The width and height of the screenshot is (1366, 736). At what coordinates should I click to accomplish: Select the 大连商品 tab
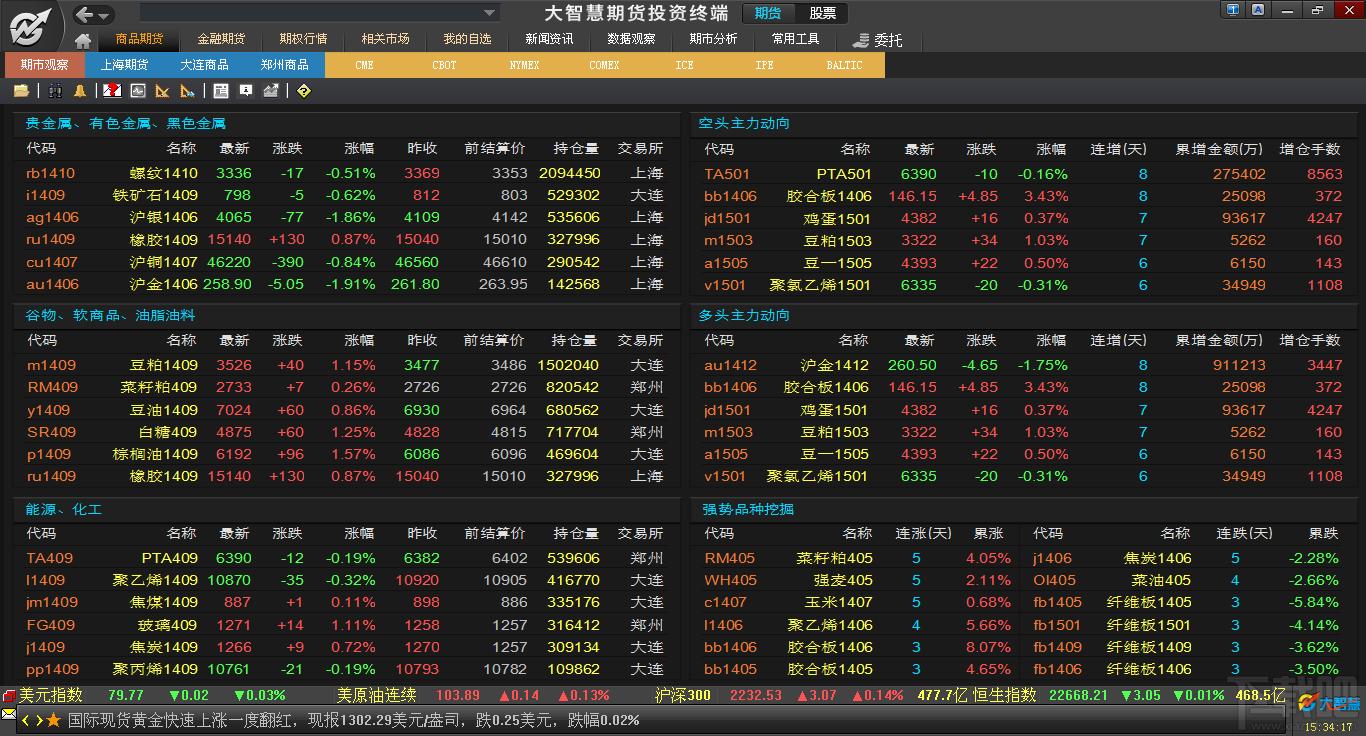point(205,65)
